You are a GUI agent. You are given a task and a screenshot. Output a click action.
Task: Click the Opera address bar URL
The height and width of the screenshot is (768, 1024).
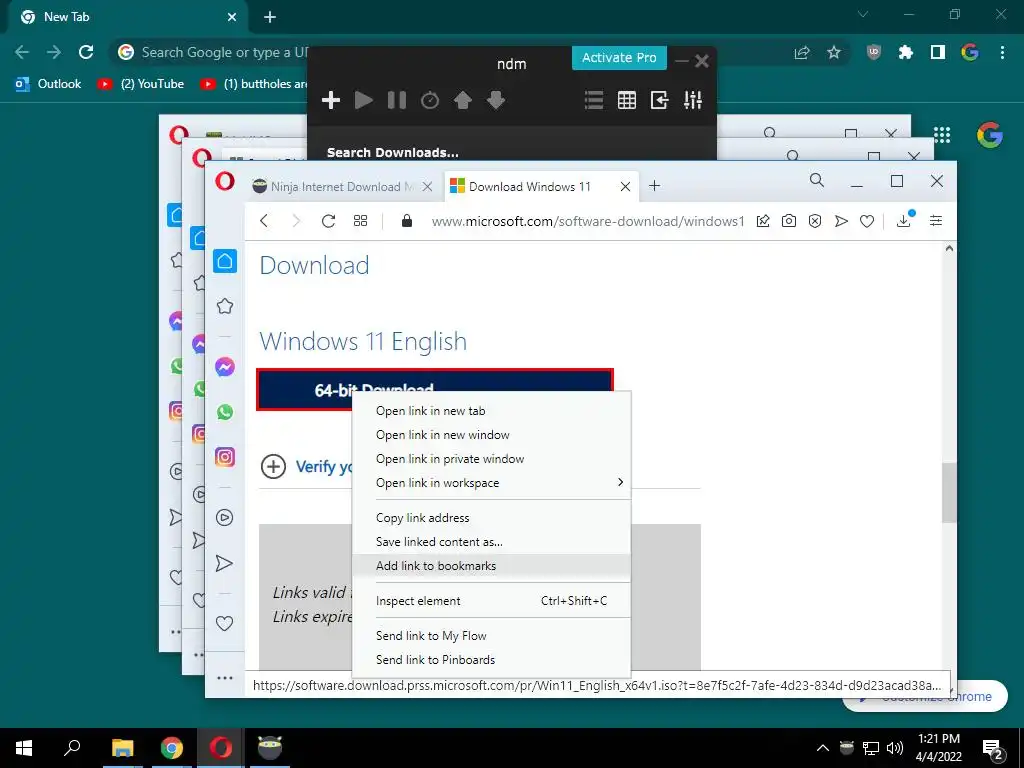(588, 221)
